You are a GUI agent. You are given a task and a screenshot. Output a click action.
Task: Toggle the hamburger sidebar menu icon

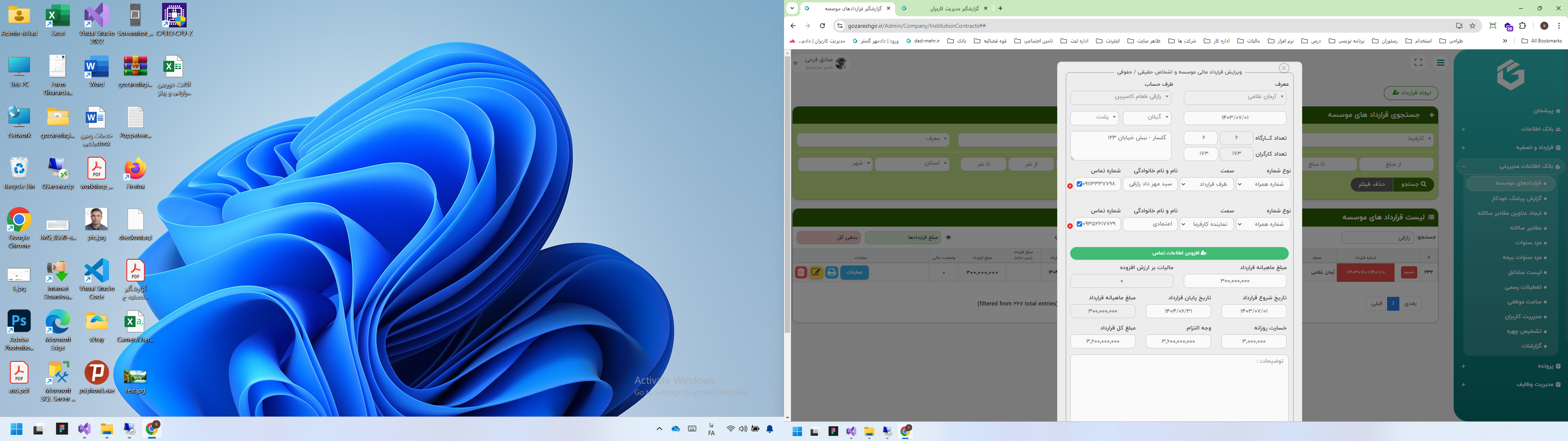coord(1440,63)
